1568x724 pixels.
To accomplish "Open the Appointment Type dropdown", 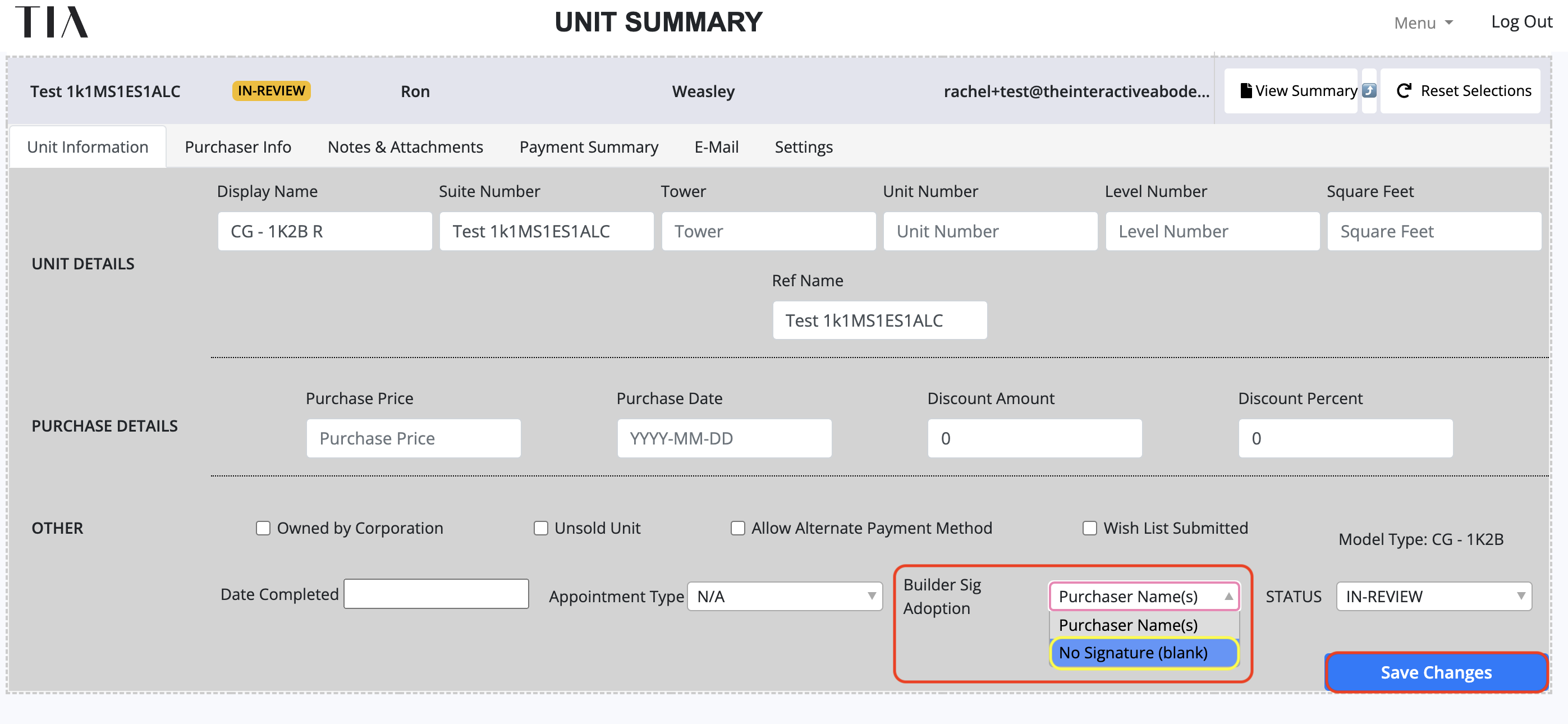I will pyautogui.click(x=785, y=597).
